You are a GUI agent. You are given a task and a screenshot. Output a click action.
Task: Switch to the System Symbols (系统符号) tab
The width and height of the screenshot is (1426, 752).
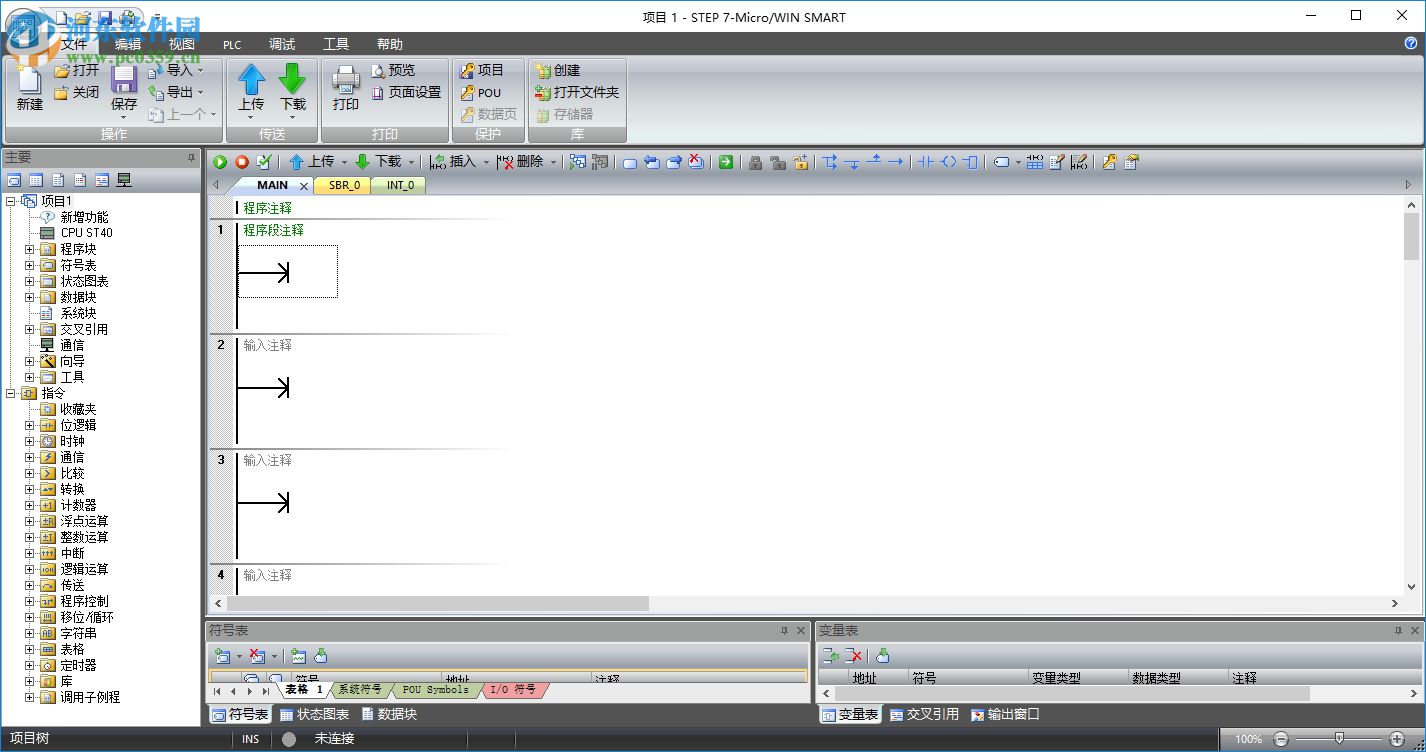click(x=359, y=690)
